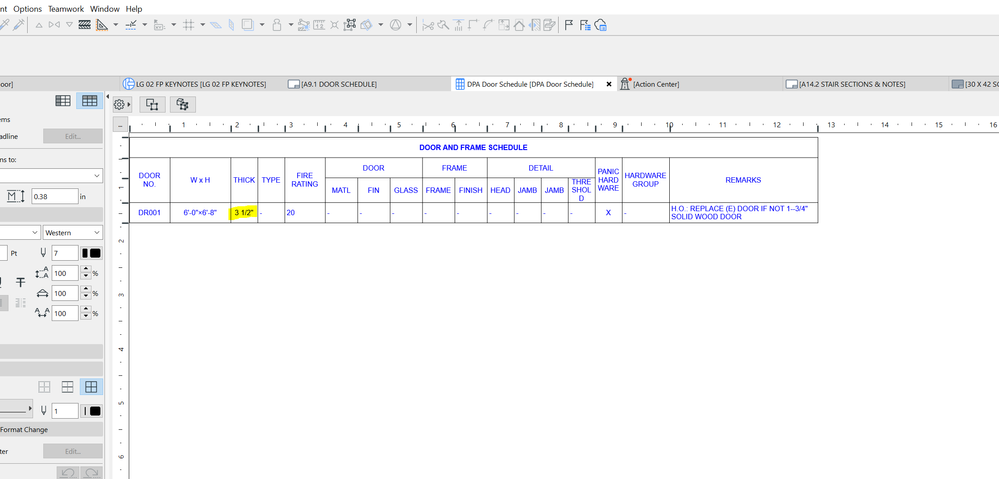Toggle the all-borders cell option
Screen dimensions: 999x479
[x=91, y=387]
